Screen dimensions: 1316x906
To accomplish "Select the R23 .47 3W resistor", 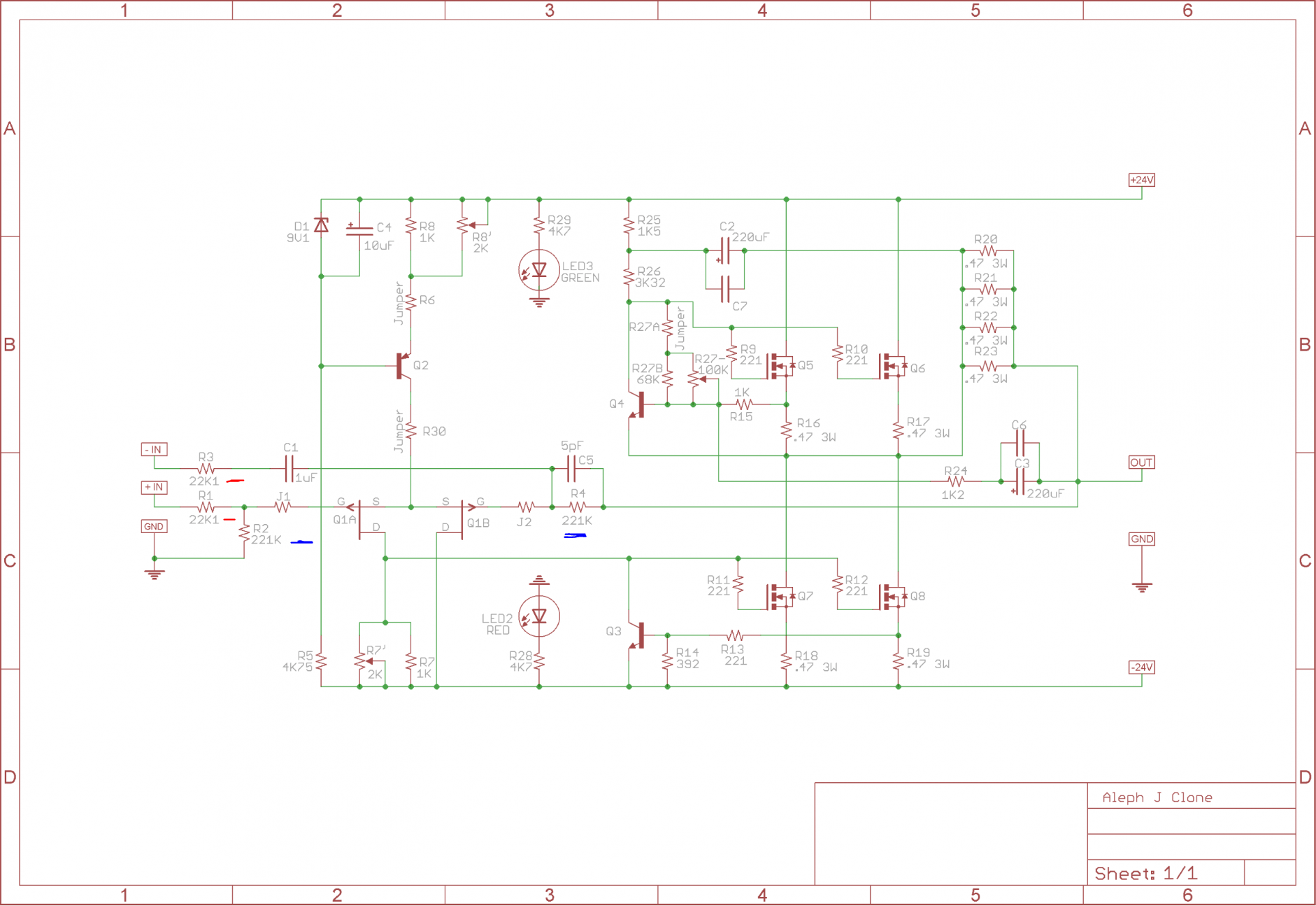I will tap(988, 366).
